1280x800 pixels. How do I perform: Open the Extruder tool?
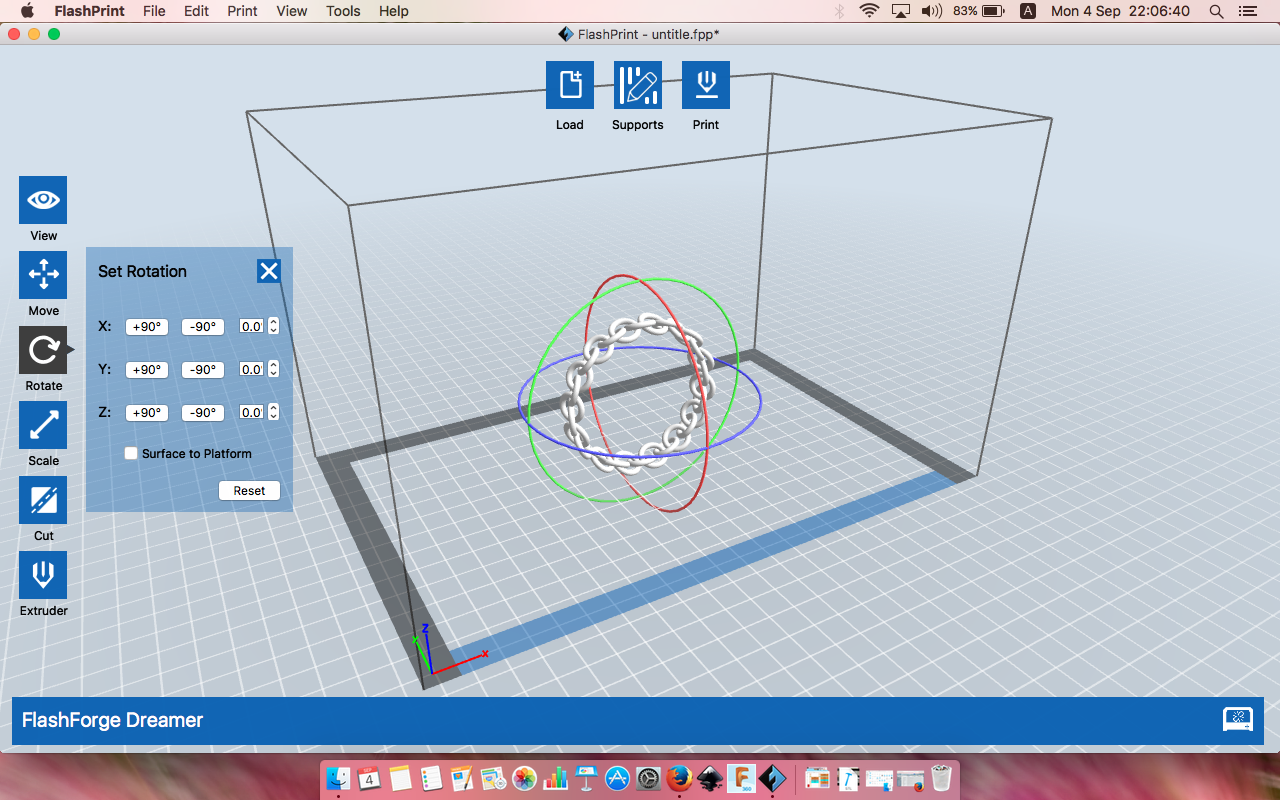tap(43, 575)
